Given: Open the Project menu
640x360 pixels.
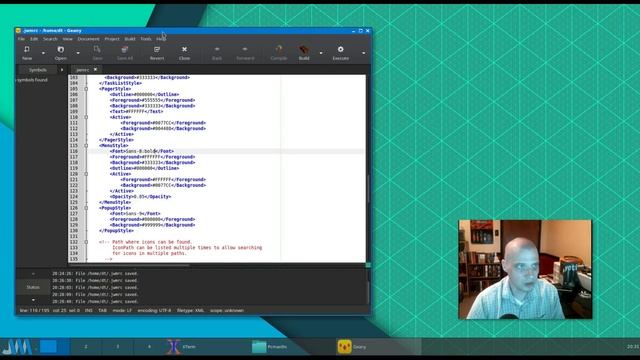Looking at the screenshot, I should point(112,39).
